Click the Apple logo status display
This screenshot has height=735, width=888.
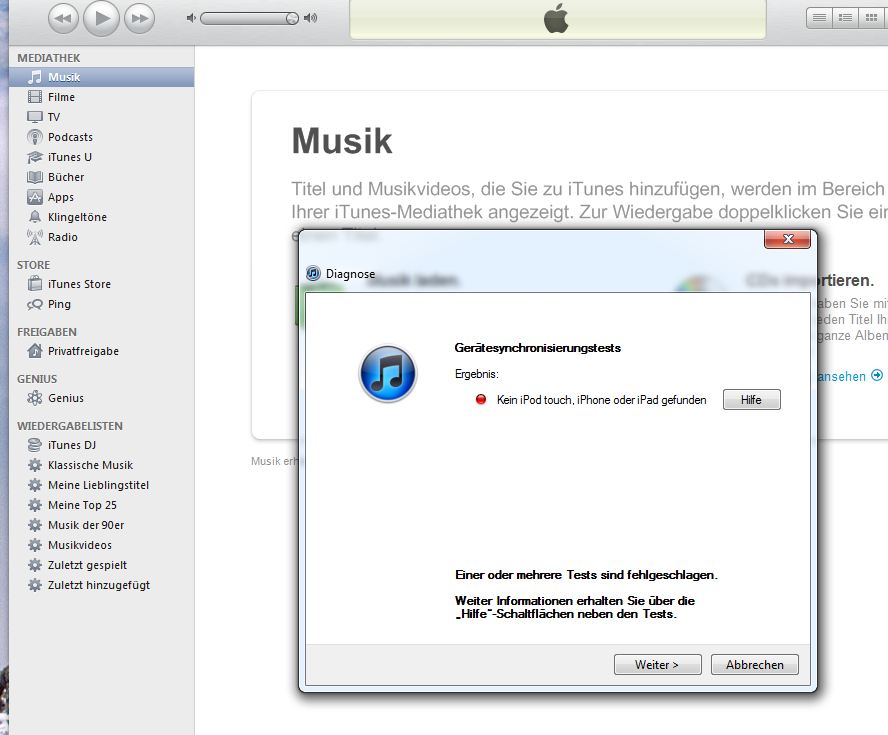click(x=557, y=19)
